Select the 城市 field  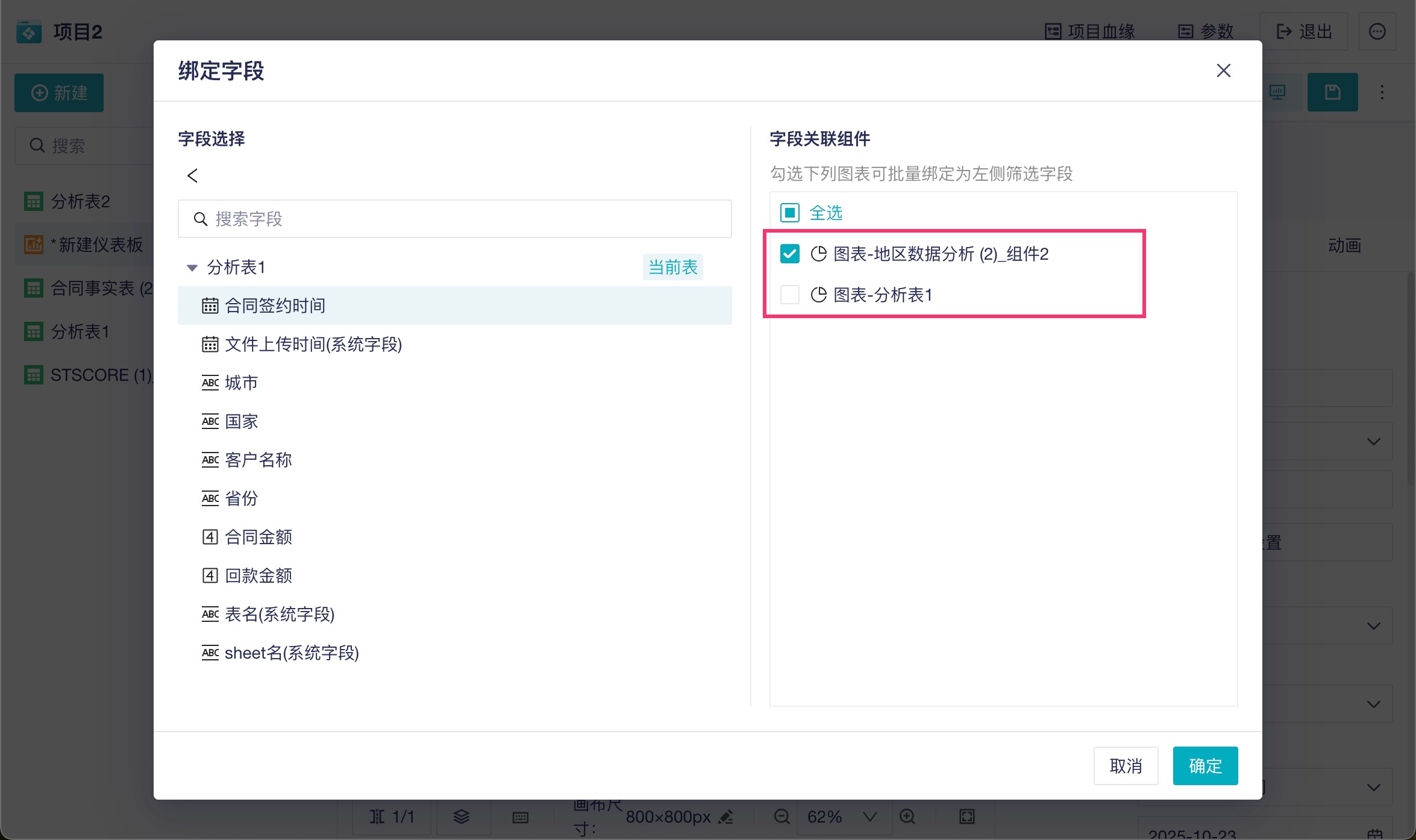241,383
